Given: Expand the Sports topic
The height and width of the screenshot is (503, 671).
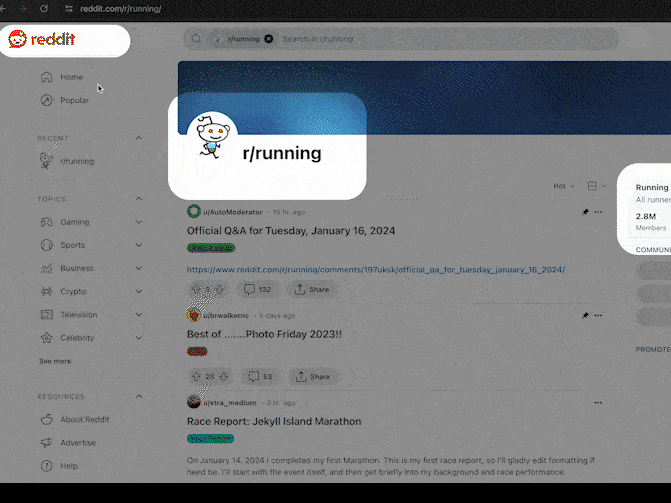Looking at the screenshot, I should [x=138, y=245].
